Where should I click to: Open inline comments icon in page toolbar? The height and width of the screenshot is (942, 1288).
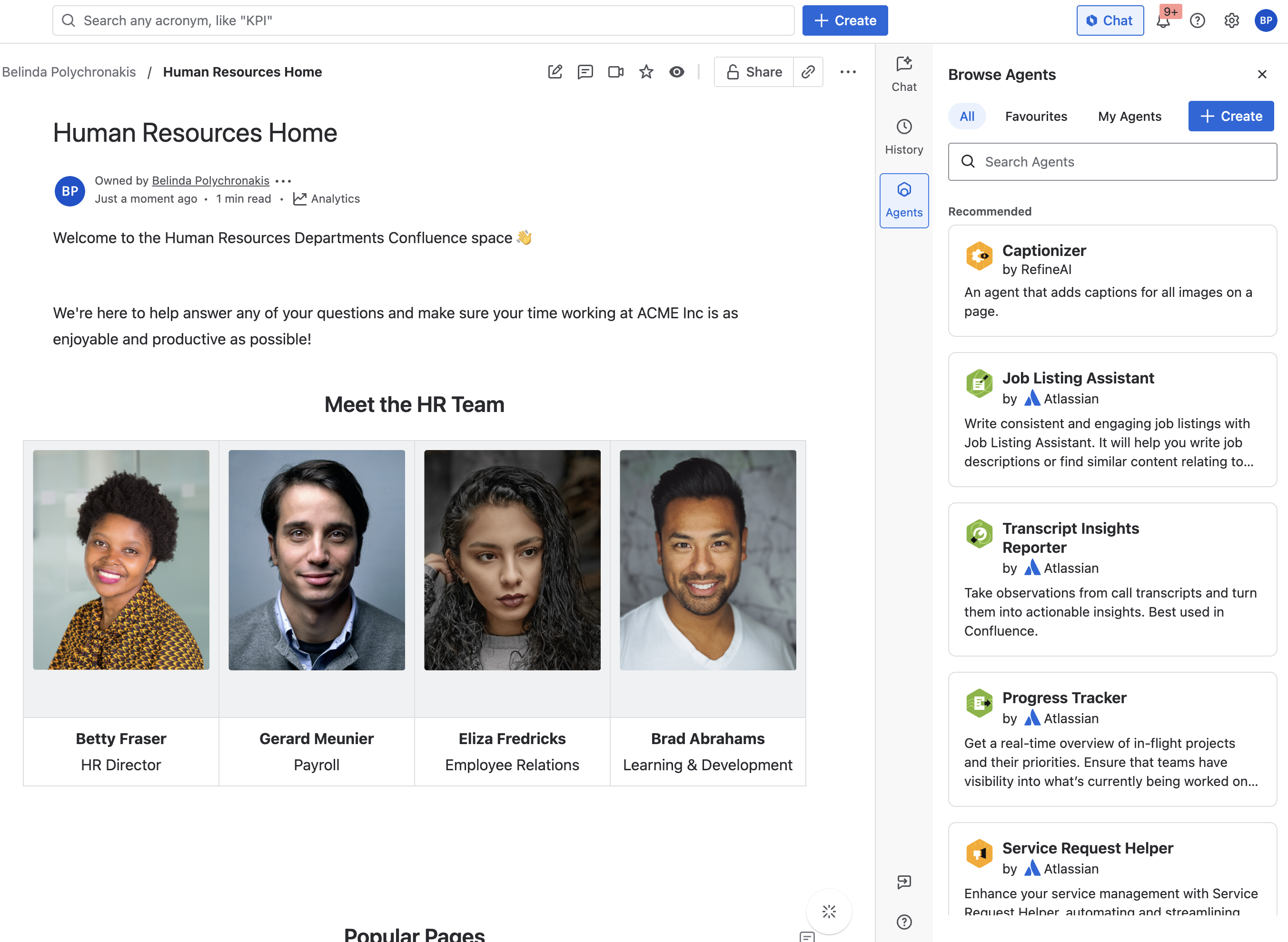click(x=585, y=72)
